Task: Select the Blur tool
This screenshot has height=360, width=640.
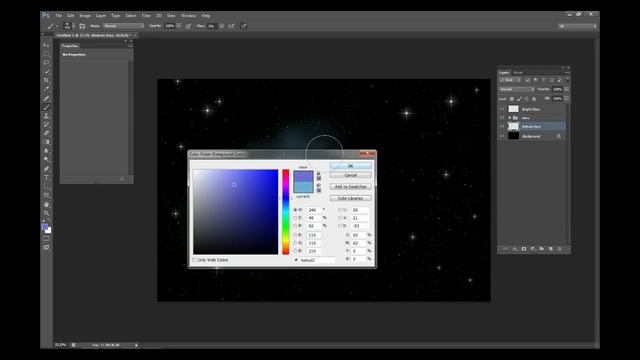Action: pyautogui.click(x=46, y=151)
